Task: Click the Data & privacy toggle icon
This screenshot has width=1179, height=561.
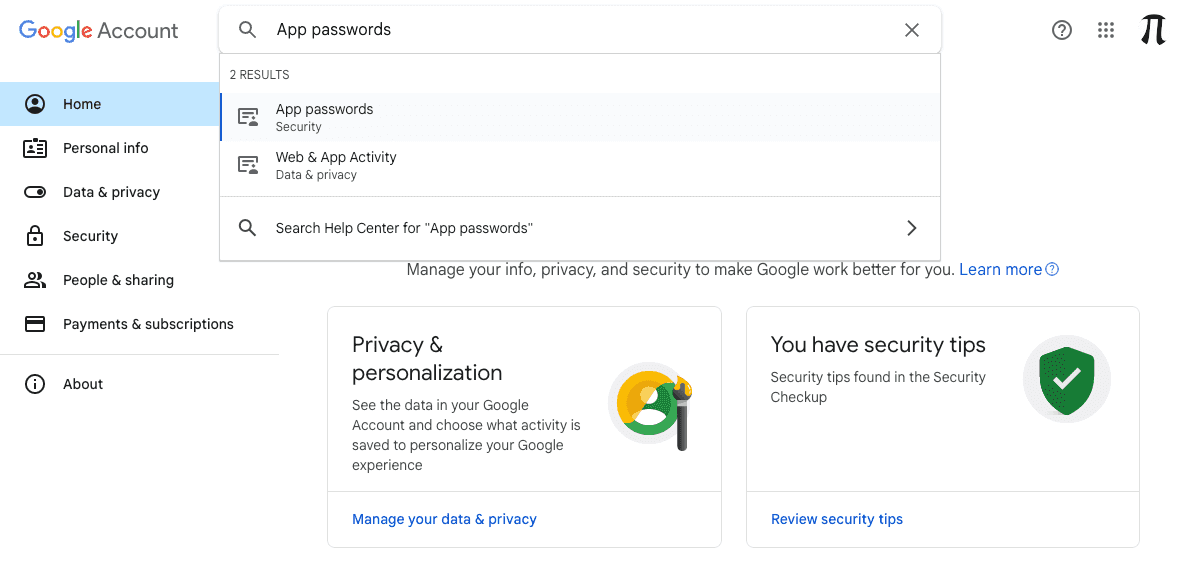Action: (35, 193)
